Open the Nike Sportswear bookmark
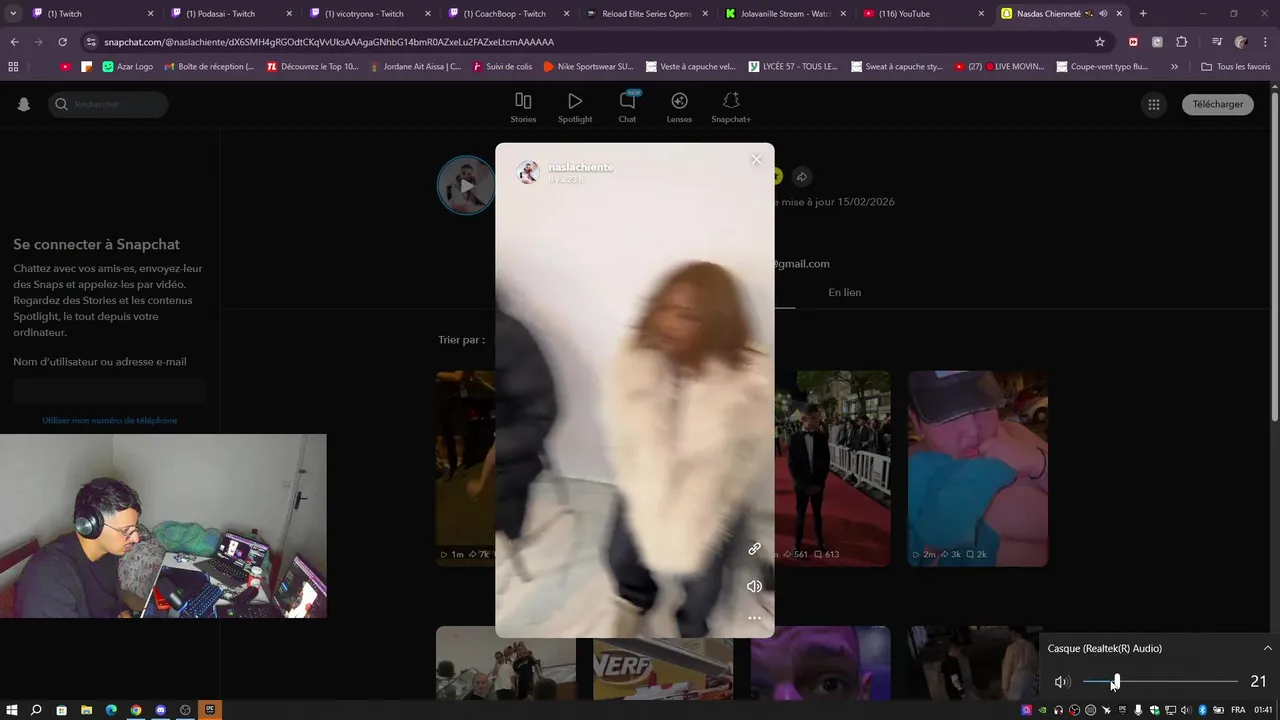 588,67
